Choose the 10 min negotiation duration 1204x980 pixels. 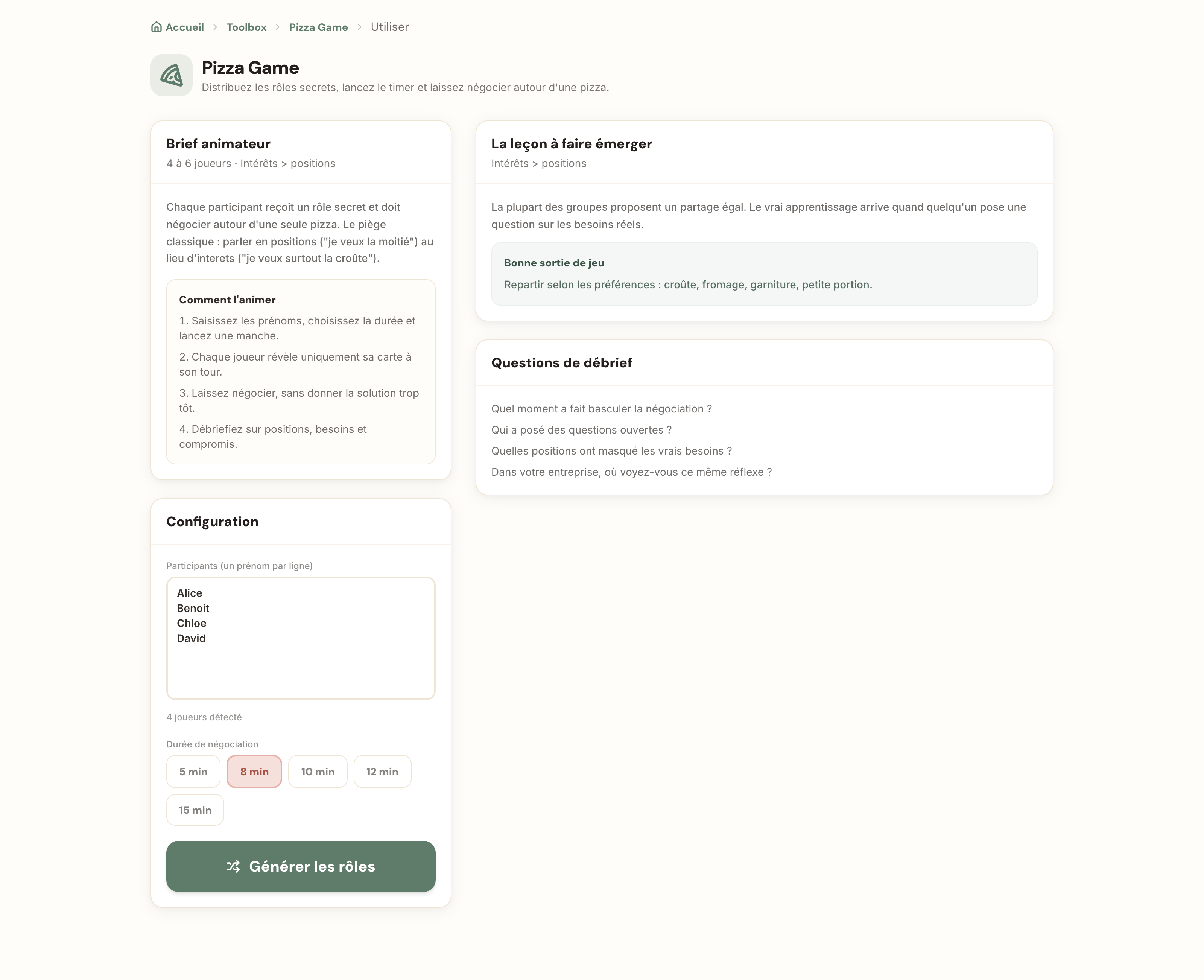318,771
